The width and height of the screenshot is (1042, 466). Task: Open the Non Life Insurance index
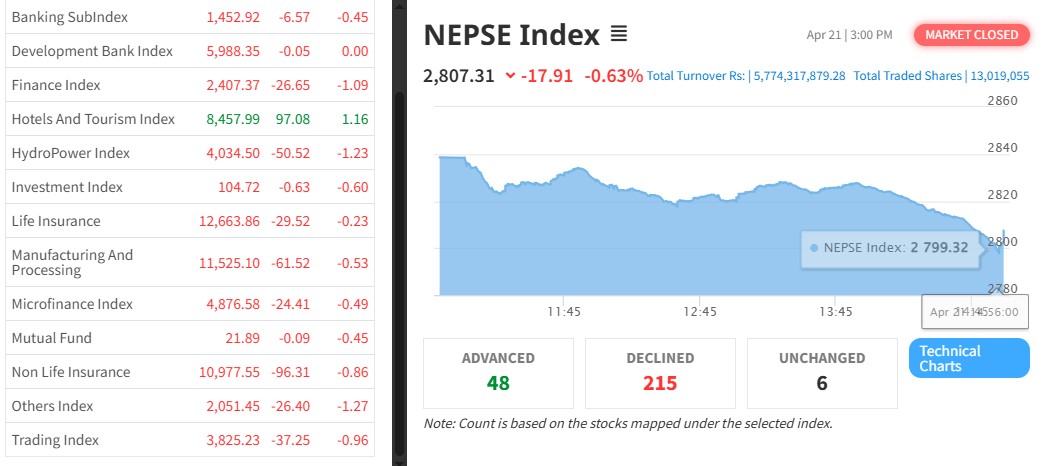point(71,372)
